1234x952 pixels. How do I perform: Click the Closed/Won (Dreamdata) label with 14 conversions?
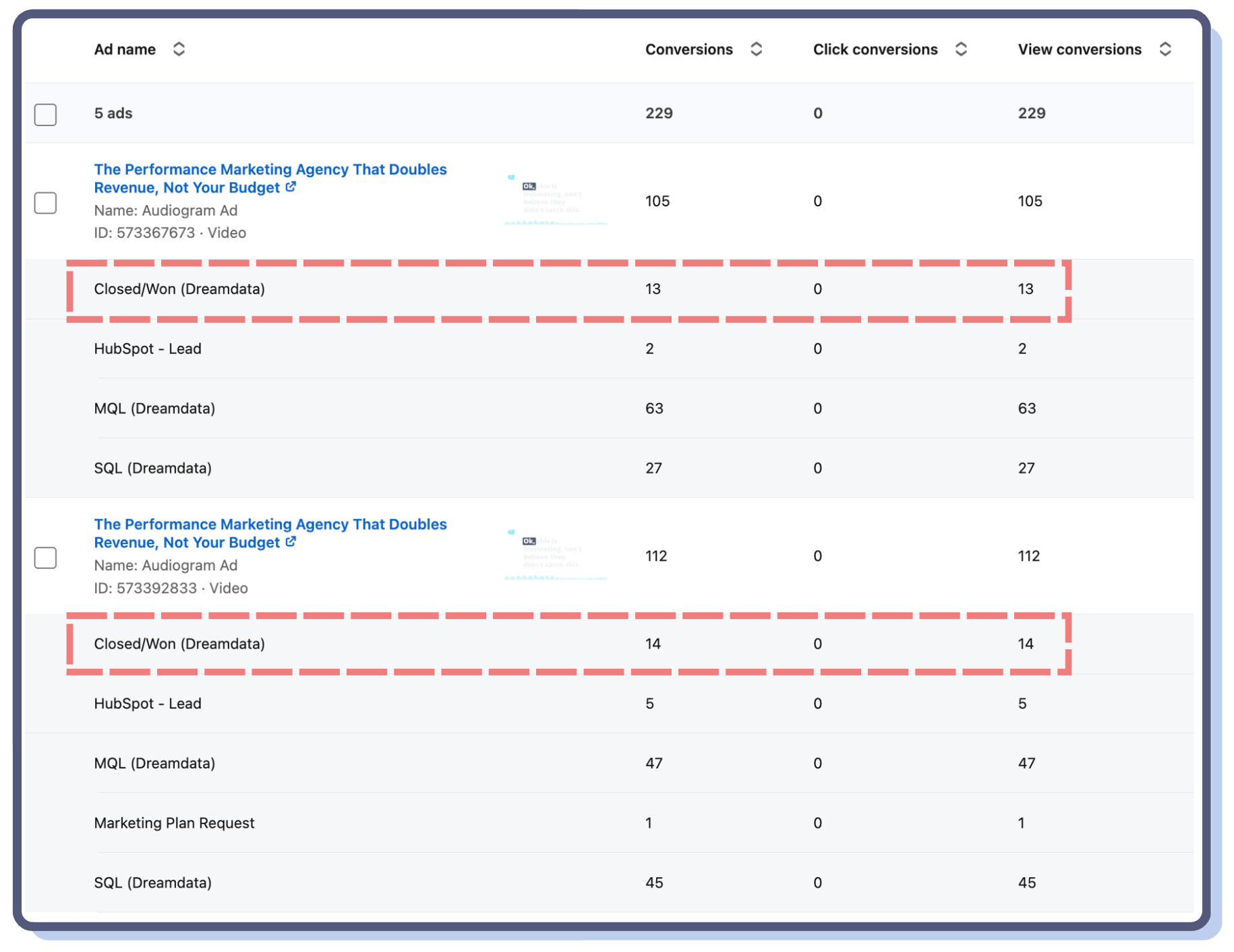click(x=179, y=644)
